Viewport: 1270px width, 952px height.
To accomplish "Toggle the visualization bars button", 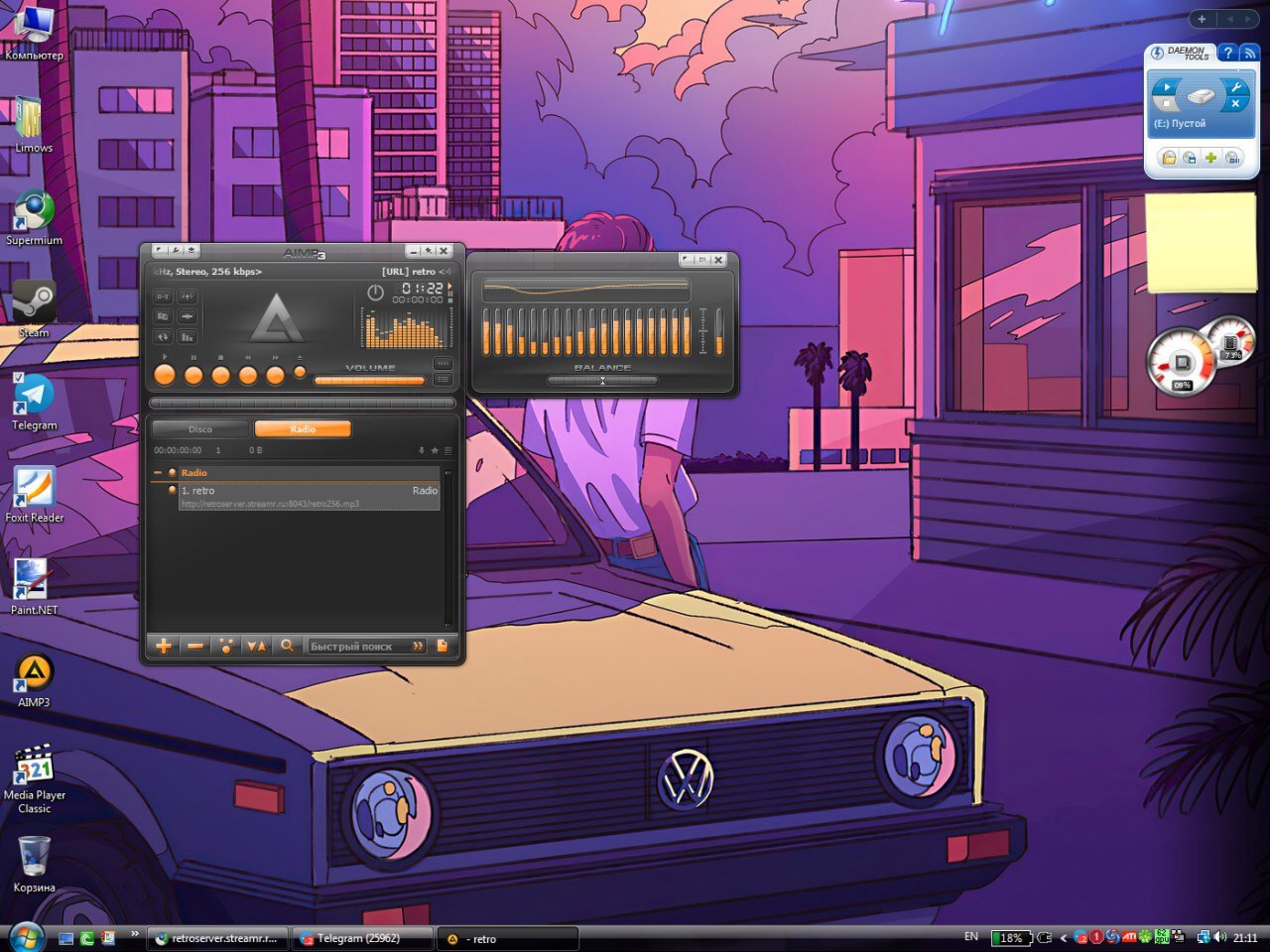I will 187,337.
